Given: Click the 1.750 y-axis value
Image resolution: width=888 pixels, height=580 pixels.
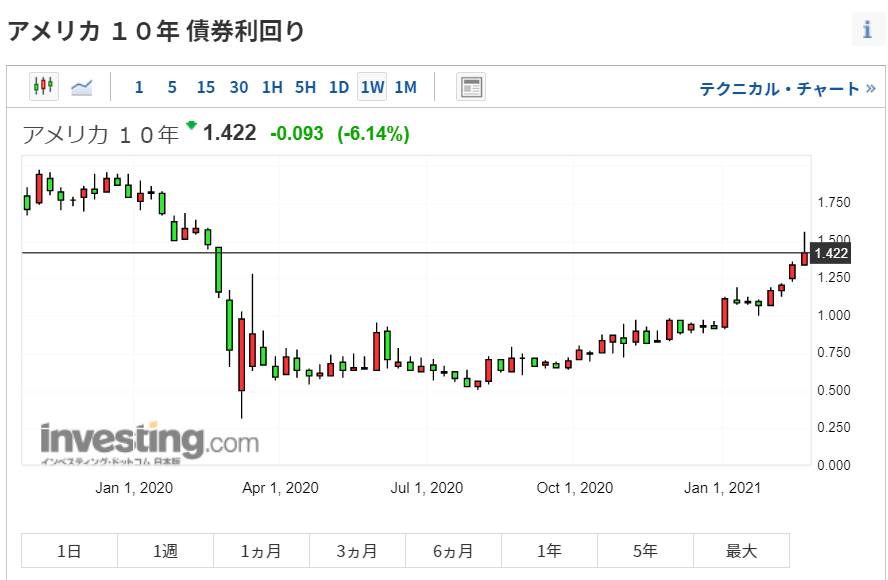Looking at the screenshot, I should point(834,202).
